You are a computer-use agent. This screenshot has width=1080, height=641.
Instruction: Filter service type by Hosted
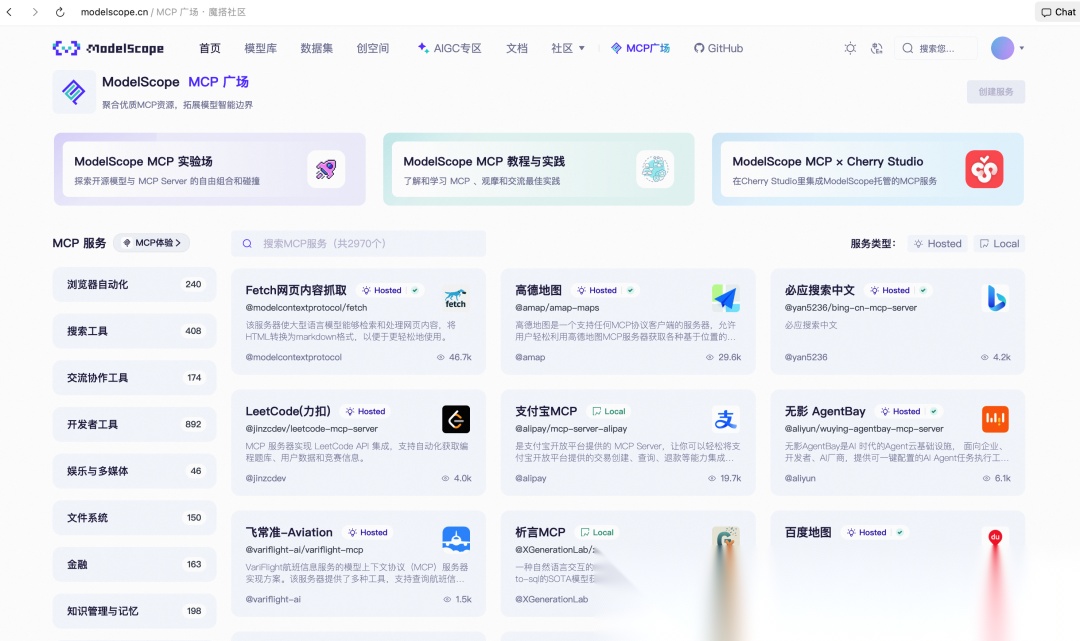[937, 244]
